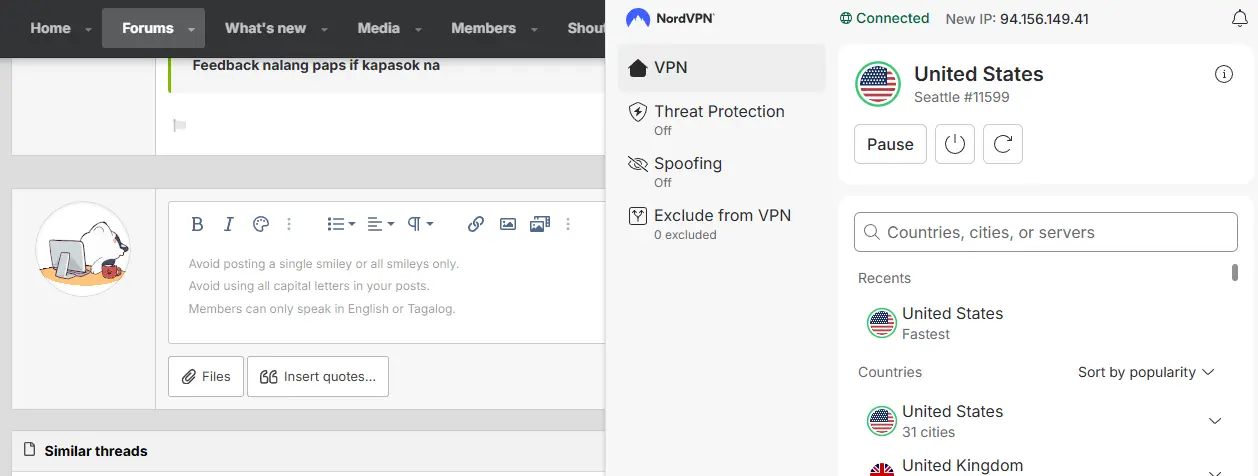Image resolution: width=1258 pixels, height=476 pixels.
Task: Click the user avatar thumbnail
Action: pos(83,248)
